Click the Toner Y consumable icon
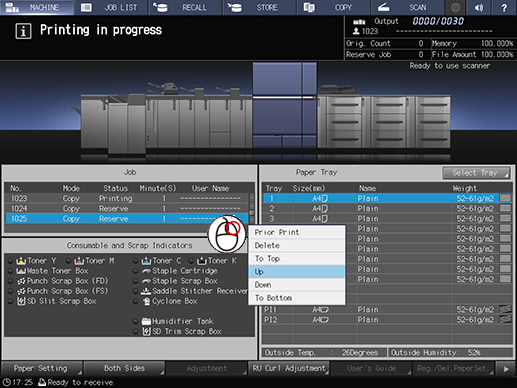Image resolution: width=517 pixels, height=388 pixels. tap(21, 261)
